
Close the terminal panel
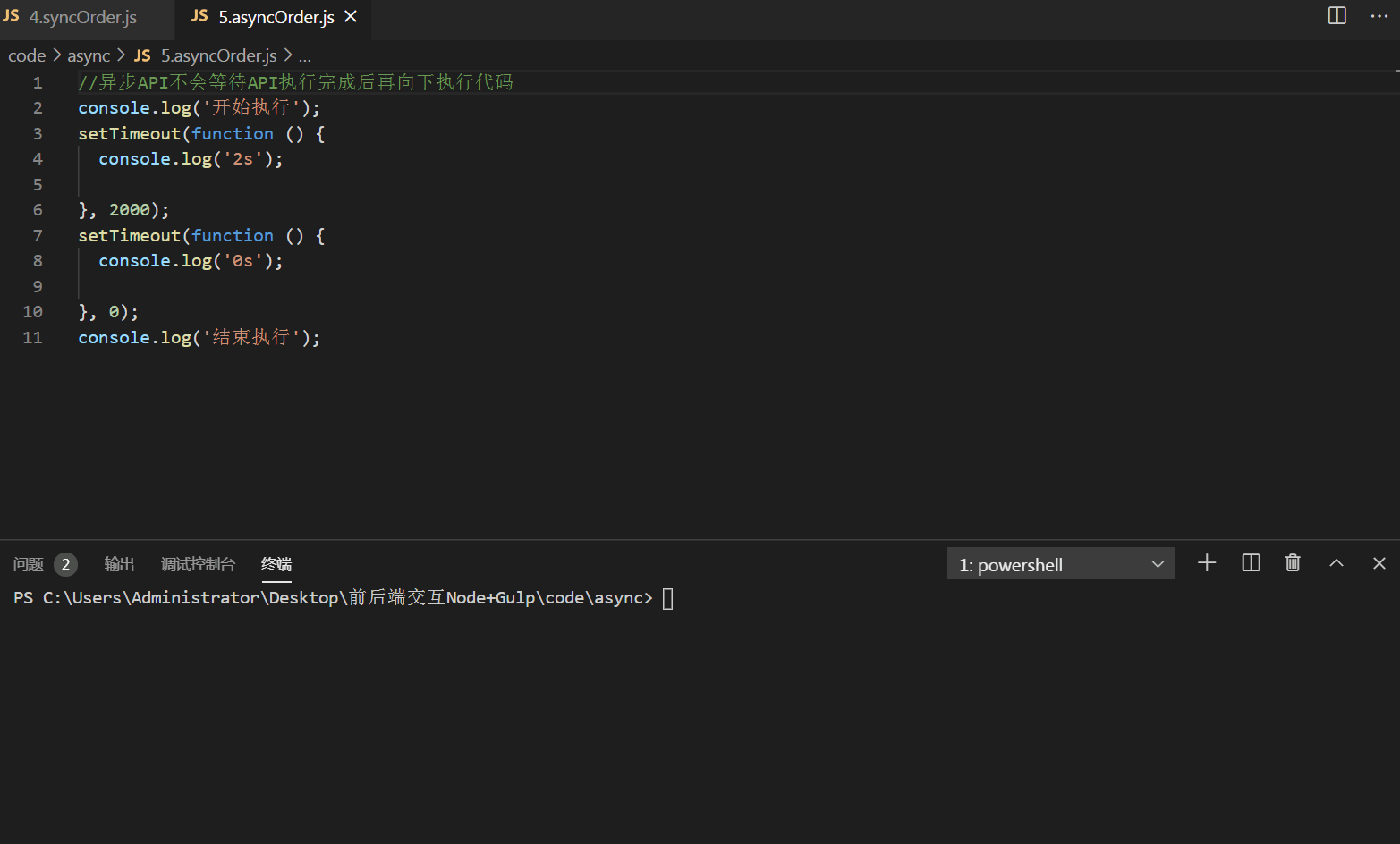tap(1379, 562)
